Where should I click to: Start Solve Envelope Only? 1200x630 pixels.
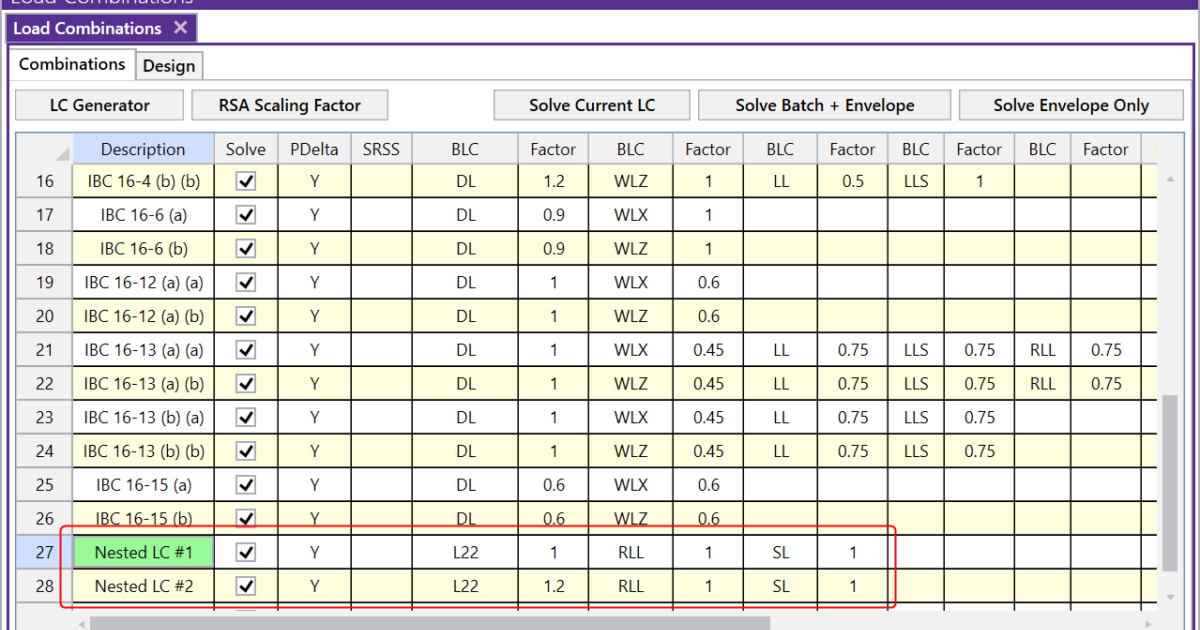[x=1071, y=104]
